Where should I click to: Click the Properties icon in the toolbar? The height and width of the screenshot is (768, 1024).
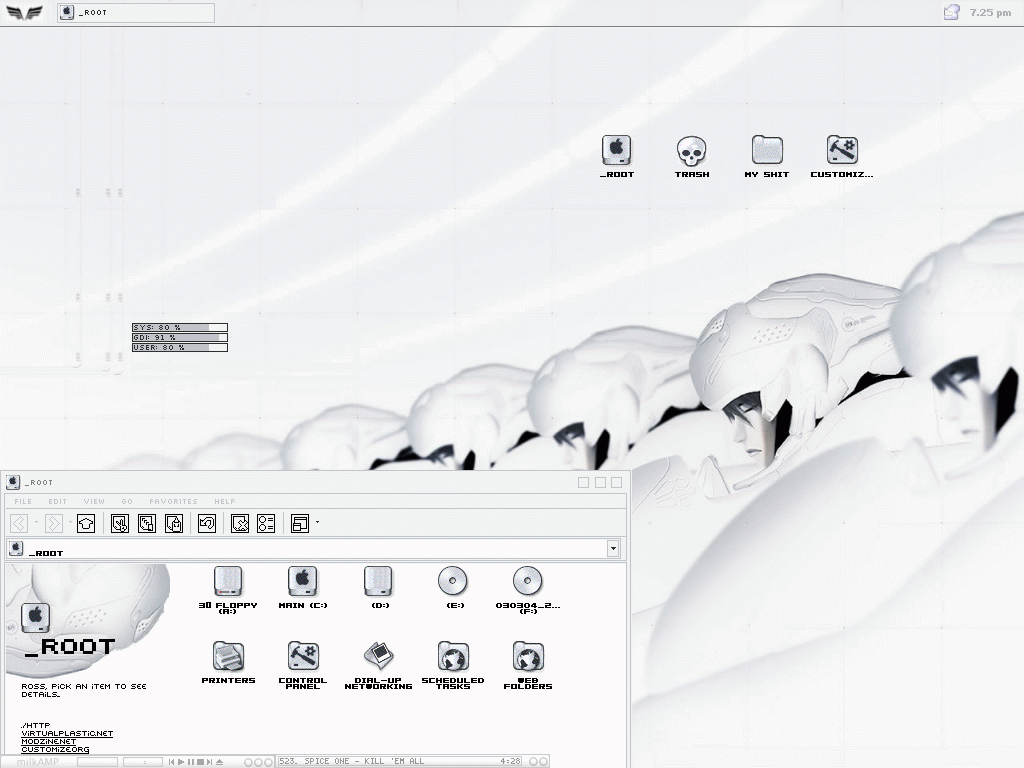point(266,523)
